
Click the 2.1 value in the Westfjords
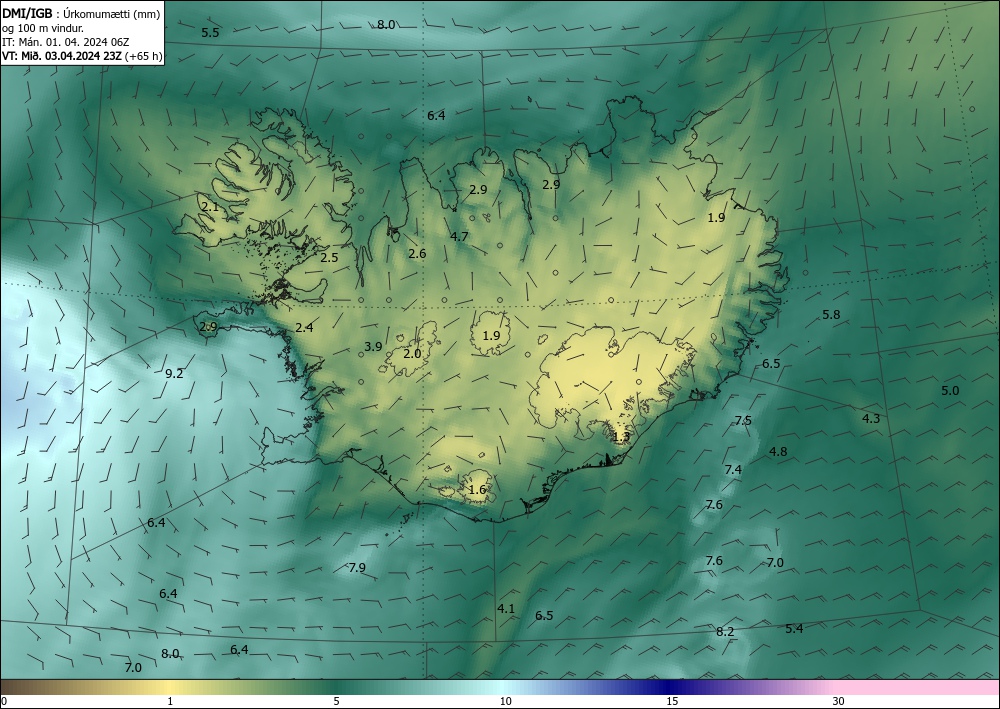(209, 207)
